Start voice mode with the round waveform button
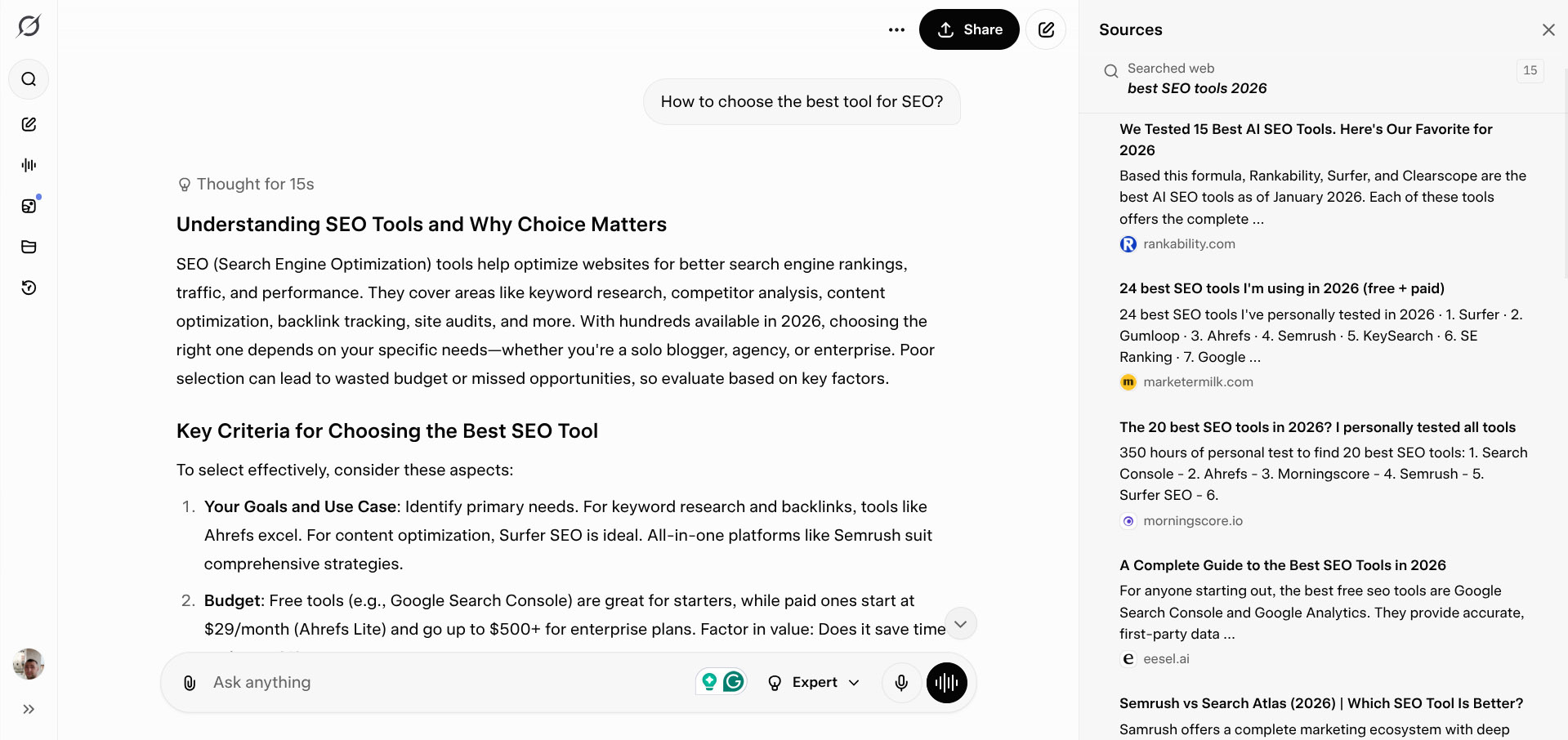1568x740 pixels. coord(946,683)
